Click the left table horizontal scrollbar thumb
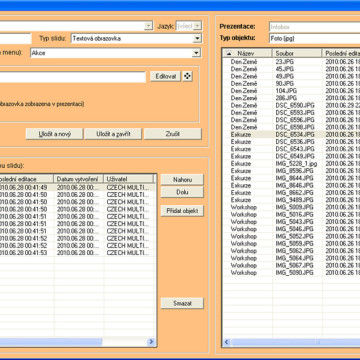The width and height of the screenshot is (360, 360). (51, 342)
